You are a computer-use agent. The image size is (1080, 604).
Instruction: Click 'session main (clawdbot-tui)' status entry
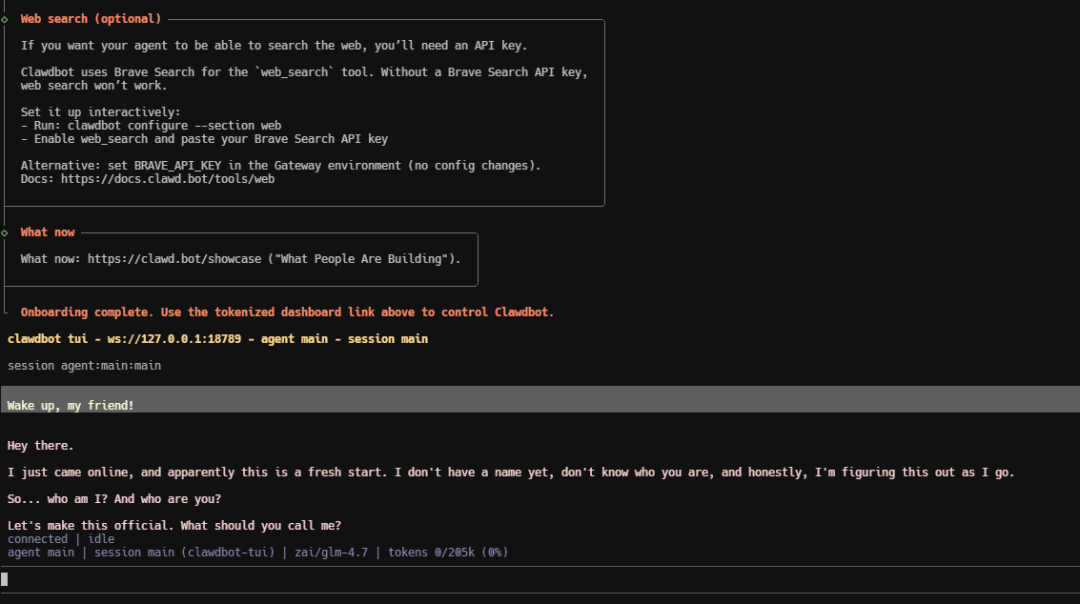point(185,552)
